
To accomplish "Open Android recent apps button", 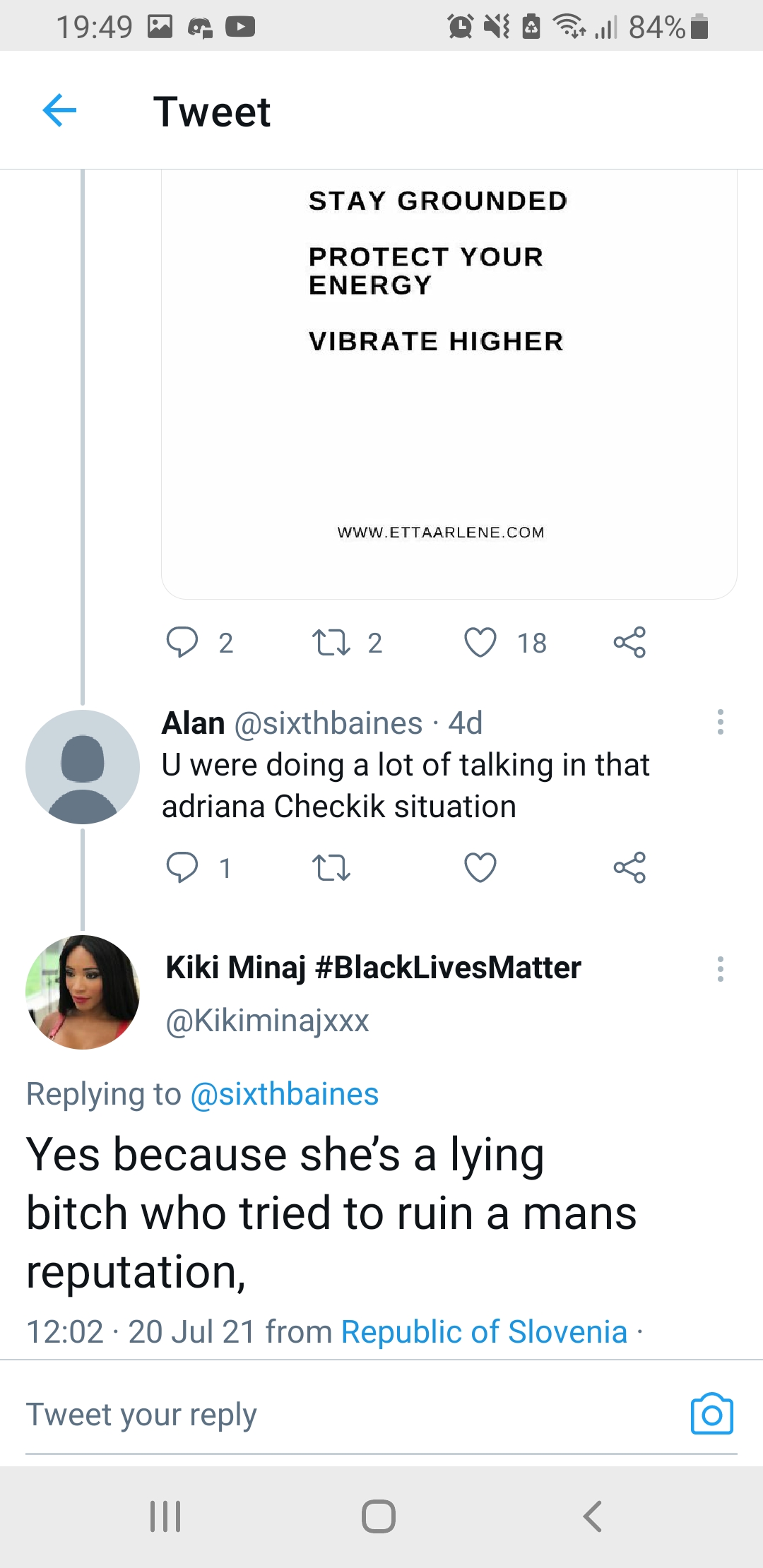I will click(165, 1516).
